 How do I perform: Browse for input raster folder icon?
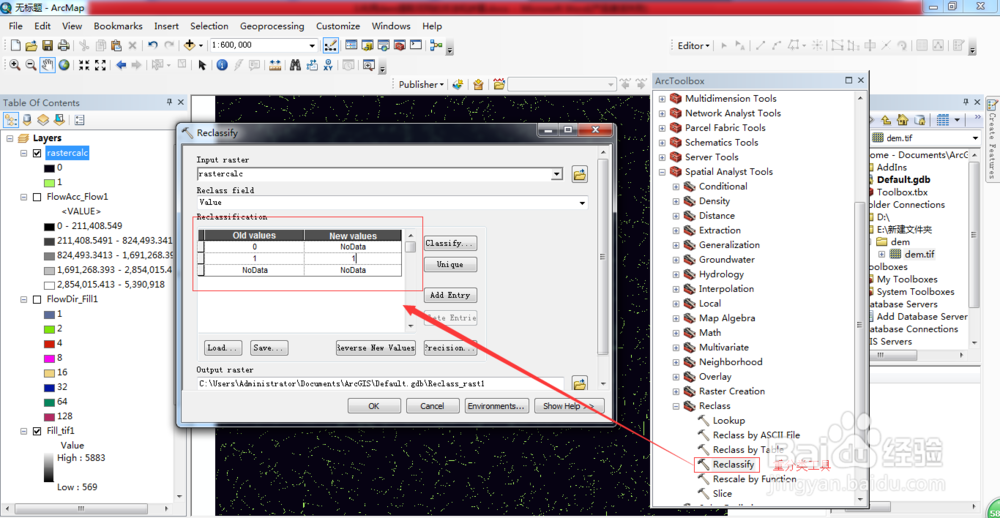tap(580, 174)
